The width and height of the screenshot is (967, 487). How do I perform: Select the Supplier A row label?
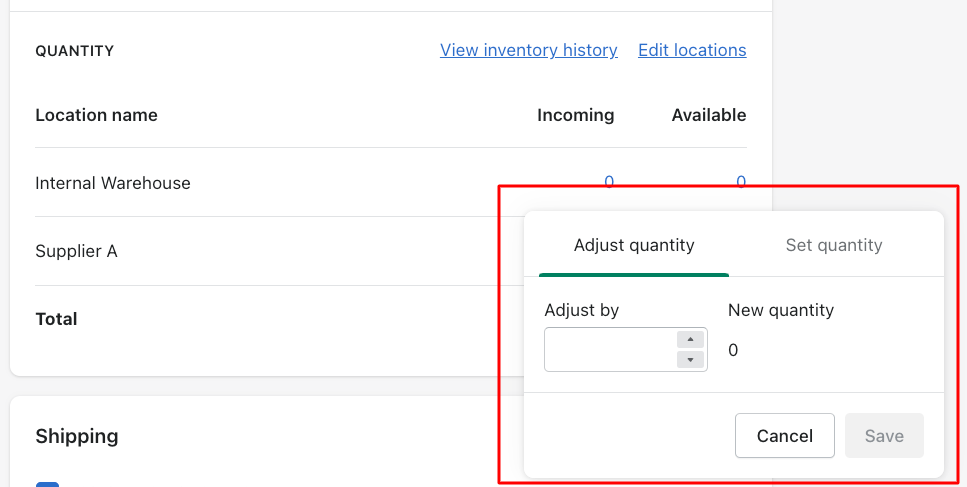click(76, 251)
